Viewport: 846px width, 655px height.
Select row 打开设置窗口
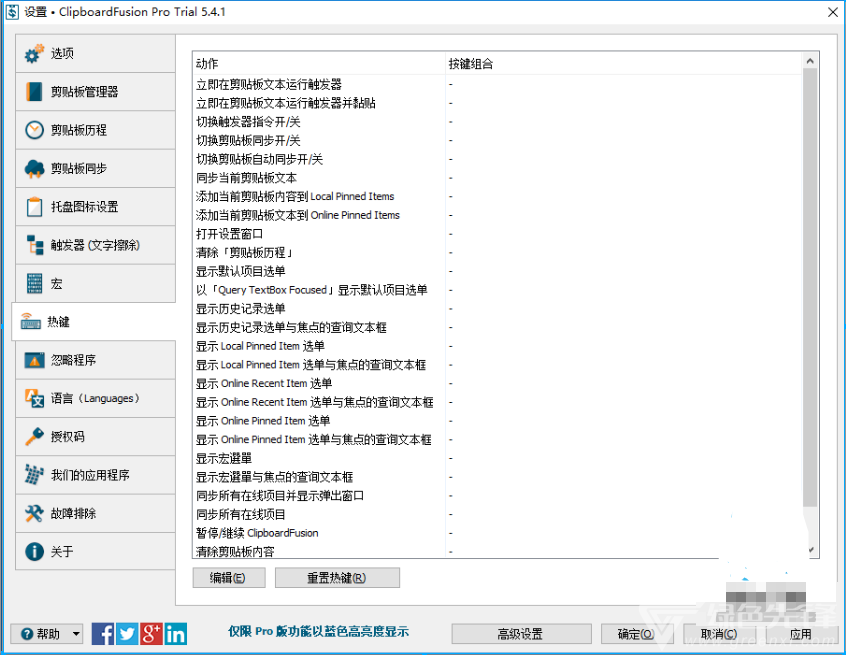click(497, 234)
